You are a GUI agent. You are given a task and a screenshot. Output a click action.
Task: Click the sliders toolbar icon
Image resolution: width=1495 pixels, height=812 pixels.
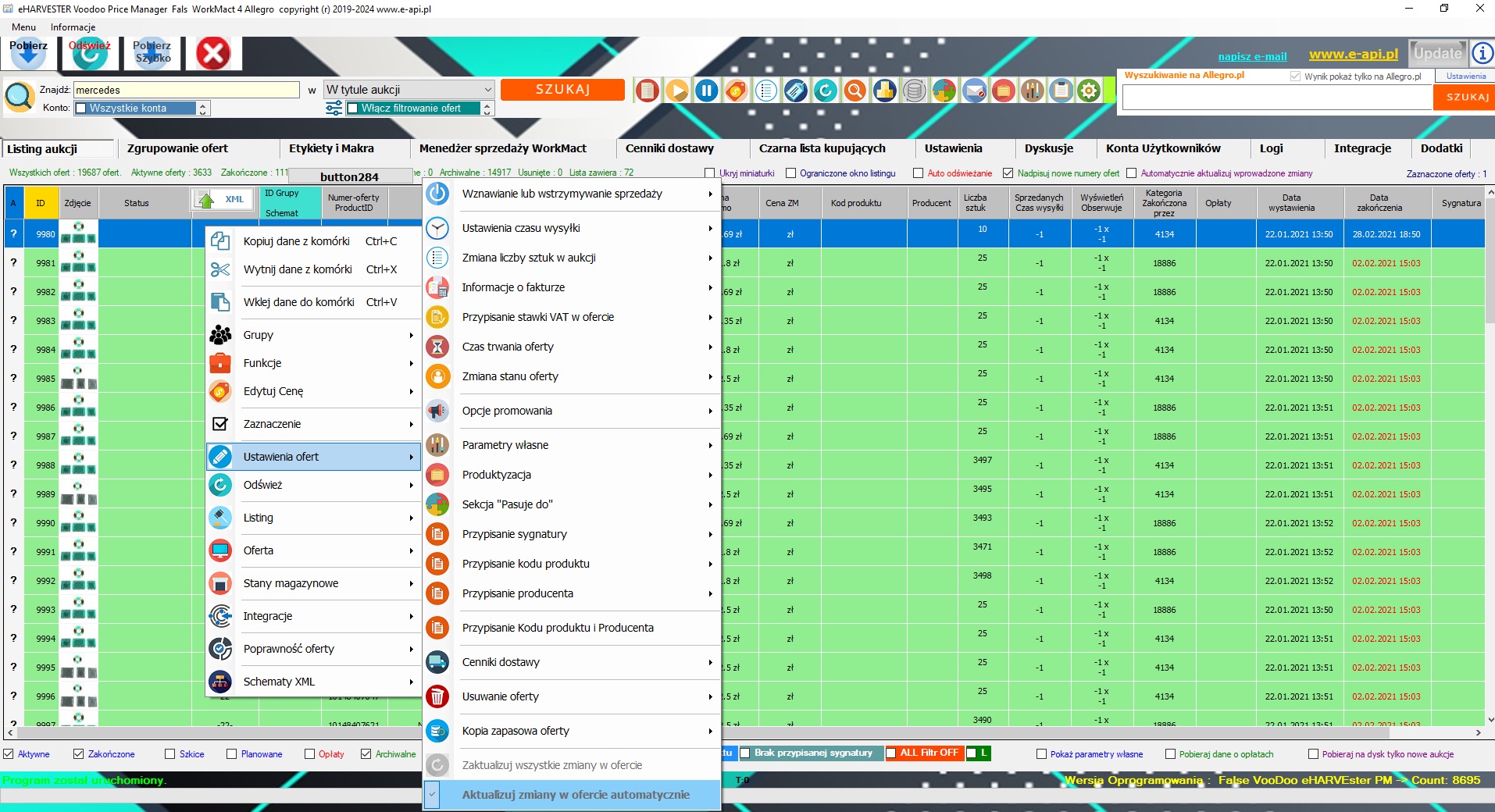click(1033, 91)
